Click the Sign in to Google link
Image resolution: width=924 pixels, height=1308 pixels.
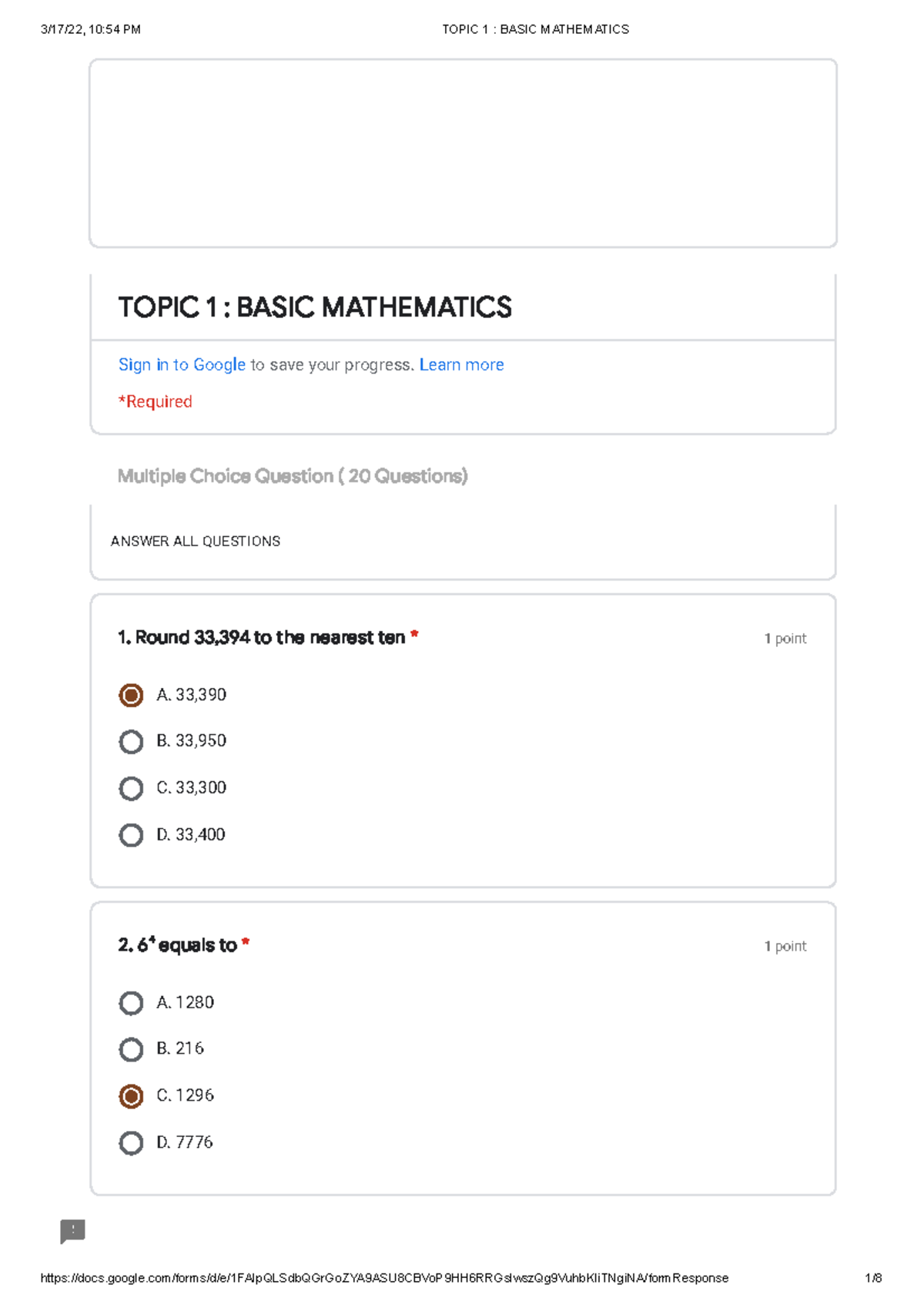pos(182,364)
